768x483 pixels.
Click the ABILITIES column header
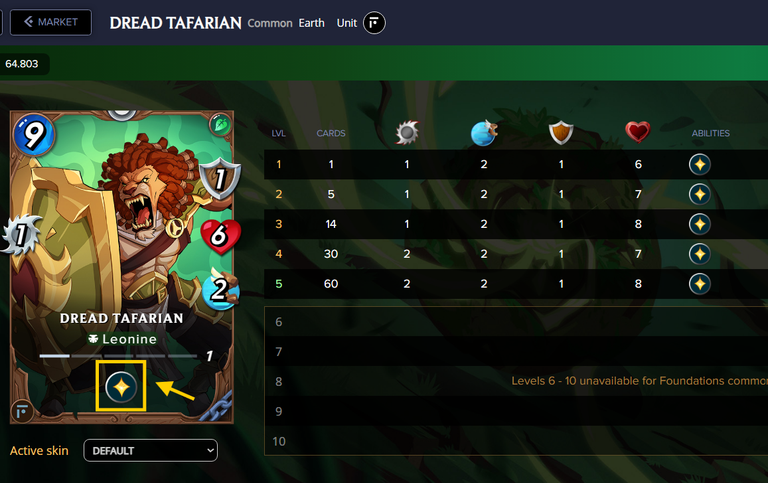click(710, 133)
